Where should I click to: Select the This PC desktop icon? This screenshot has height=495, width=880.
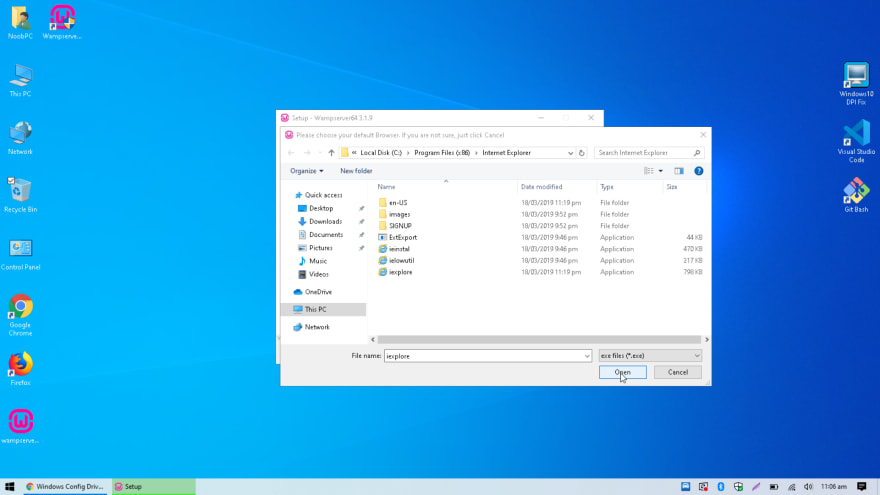click(x=20, y=80)
